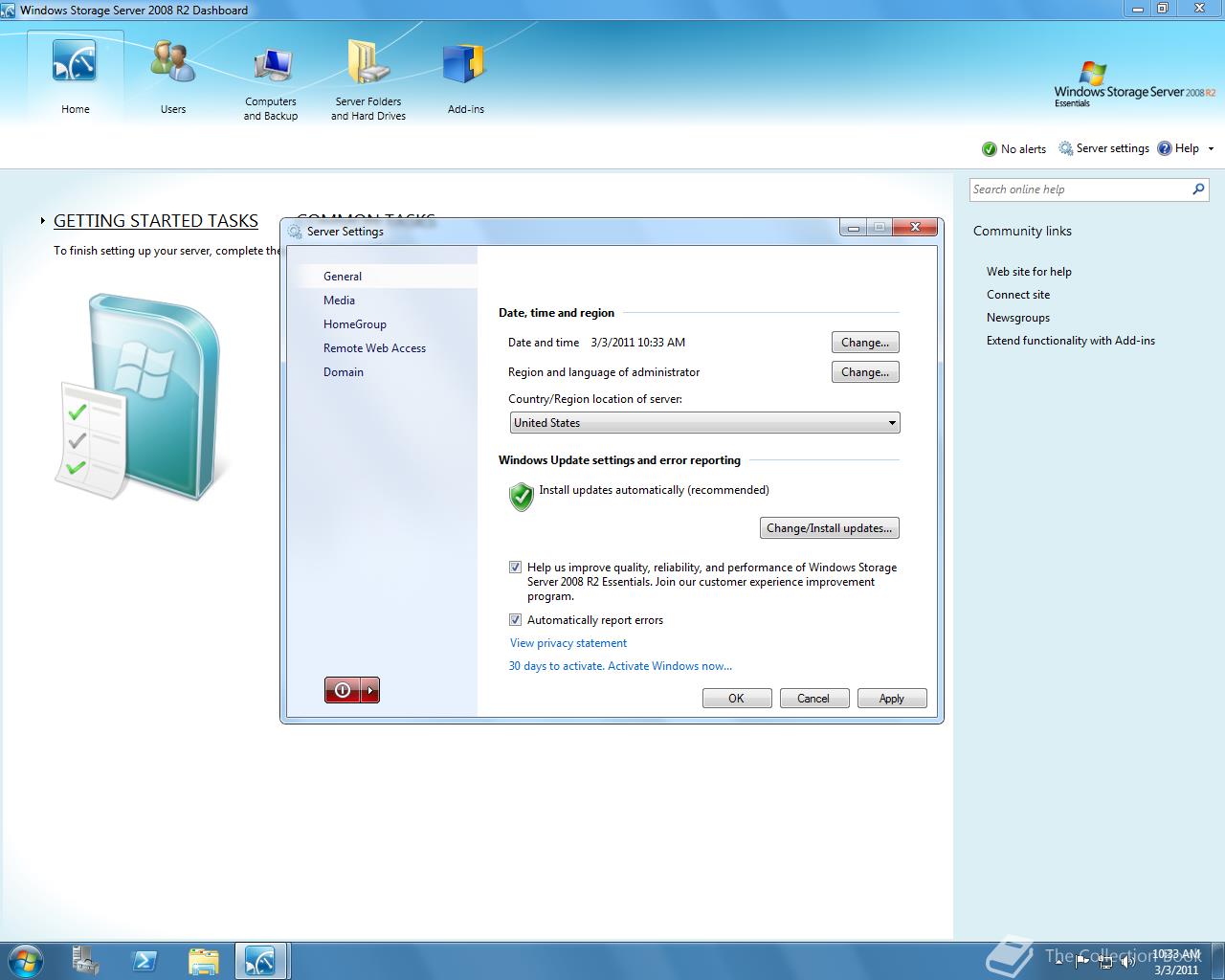
Task: Click the green shield update status icon
Action: [522, 497]
